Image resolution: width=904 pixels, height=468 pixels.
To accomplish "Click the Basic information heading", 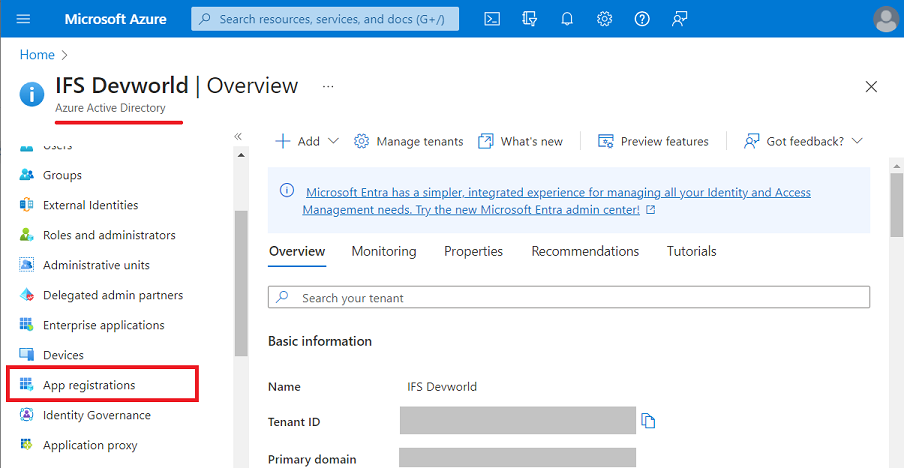I will coord(320,341).
